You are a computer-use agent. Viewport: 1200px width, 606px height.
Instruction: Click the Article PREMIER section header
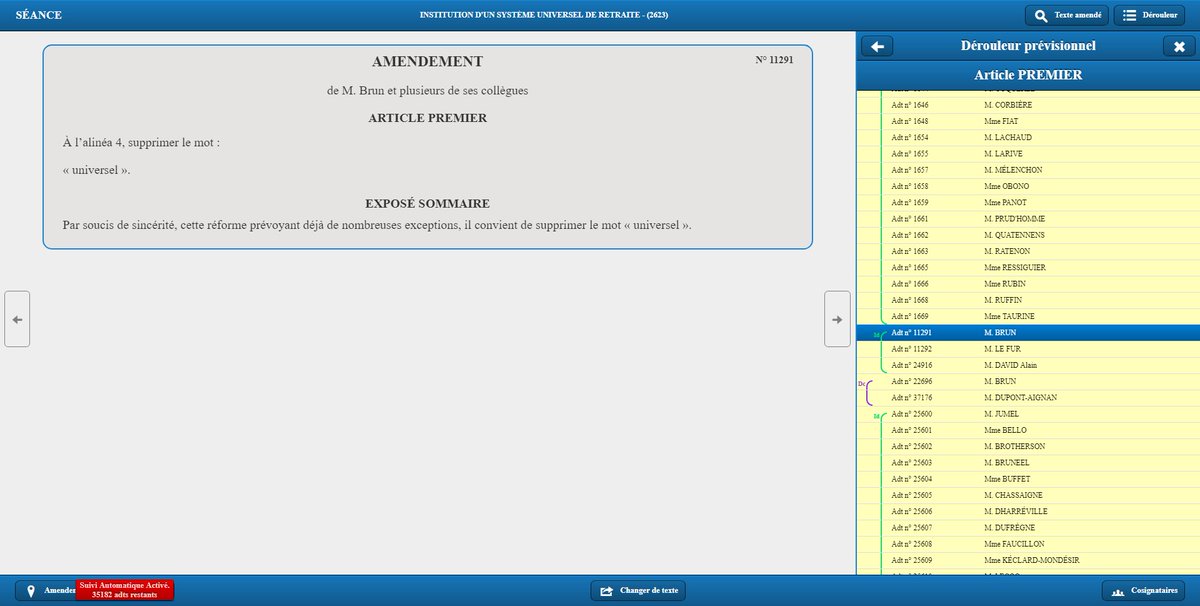pos(1028,75)
